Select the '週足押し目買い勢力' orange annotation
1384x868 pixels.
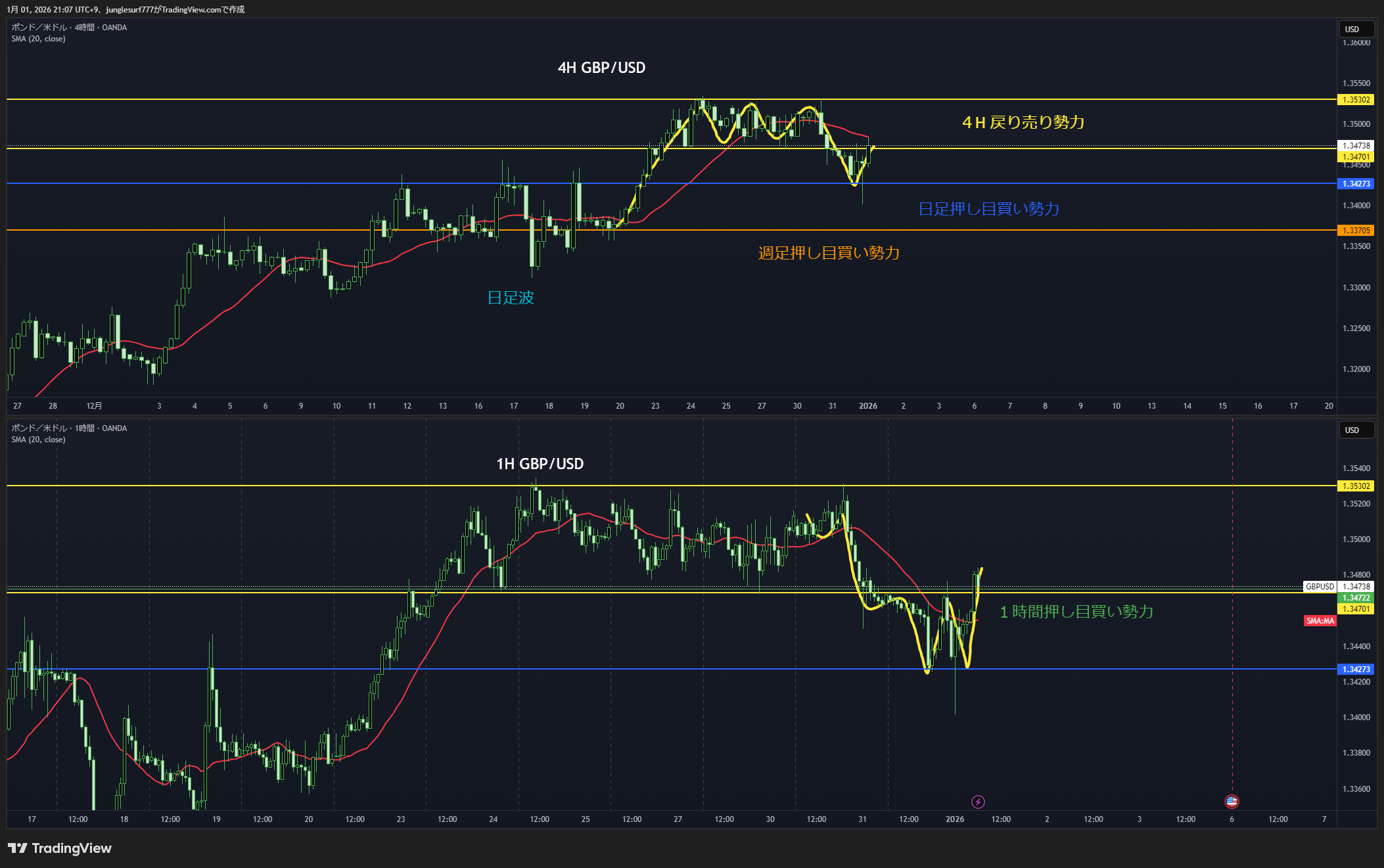point(829,253)
